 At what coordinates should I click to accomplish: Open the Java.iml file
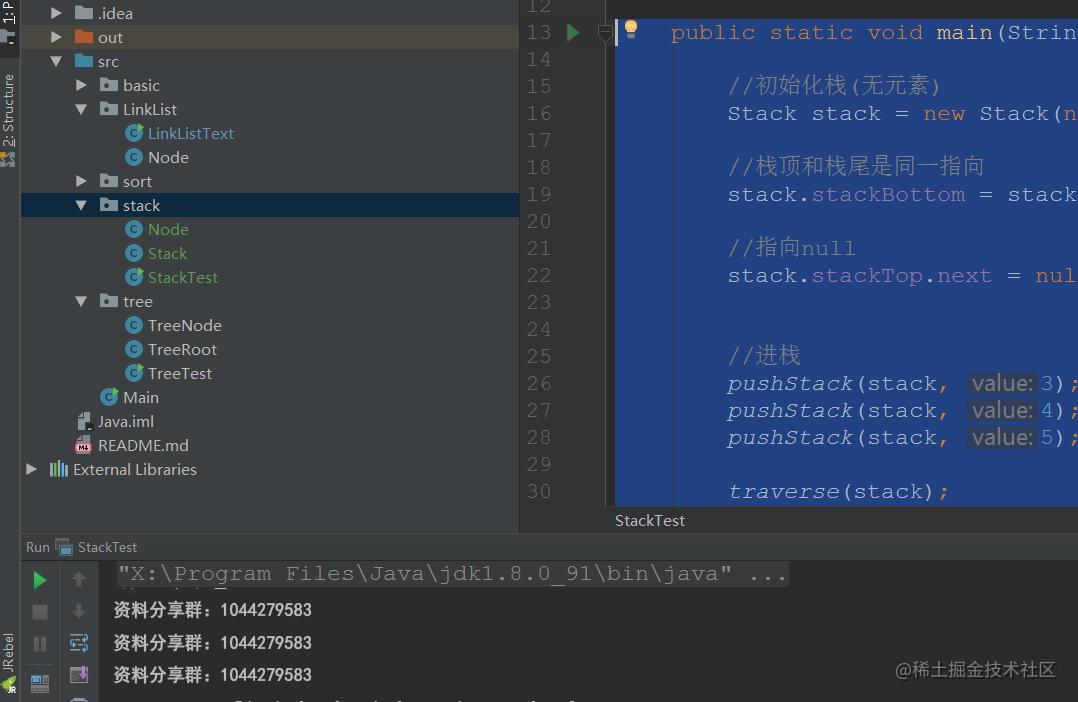126,421
